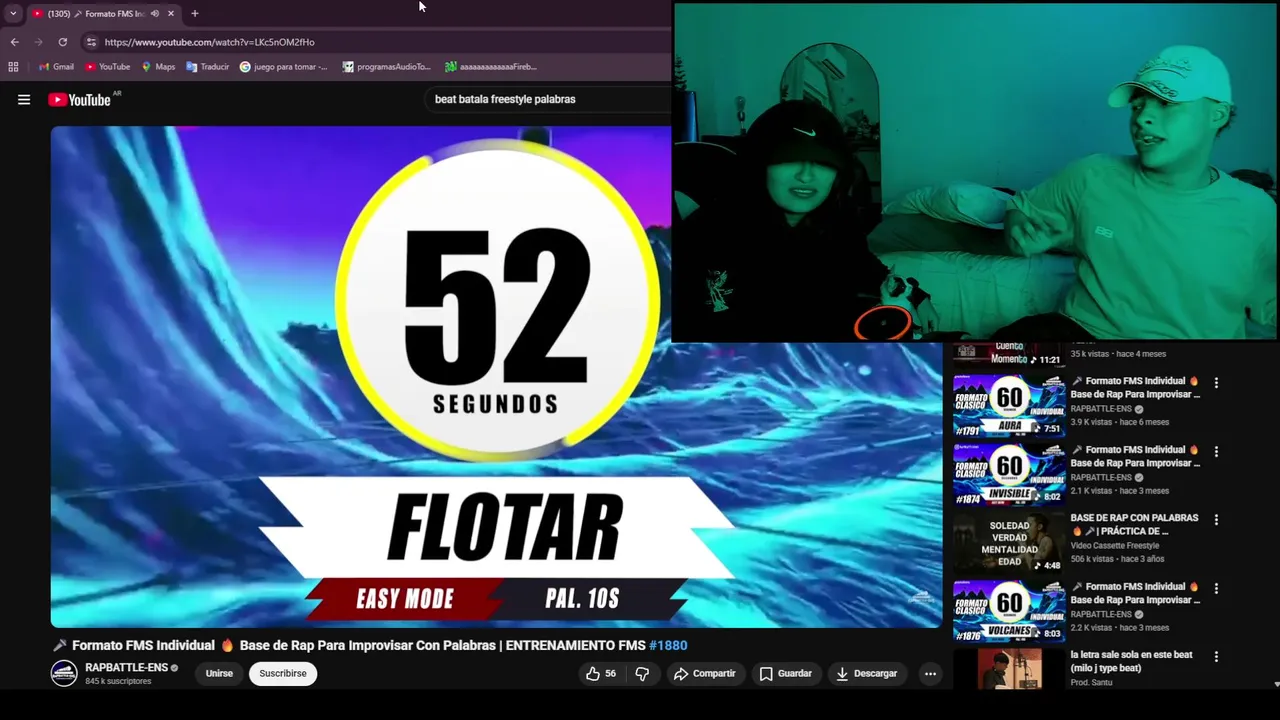The image size is (1280, 720).
Task: Subscribe with Suscribirse button
Action: pos(283,674)
